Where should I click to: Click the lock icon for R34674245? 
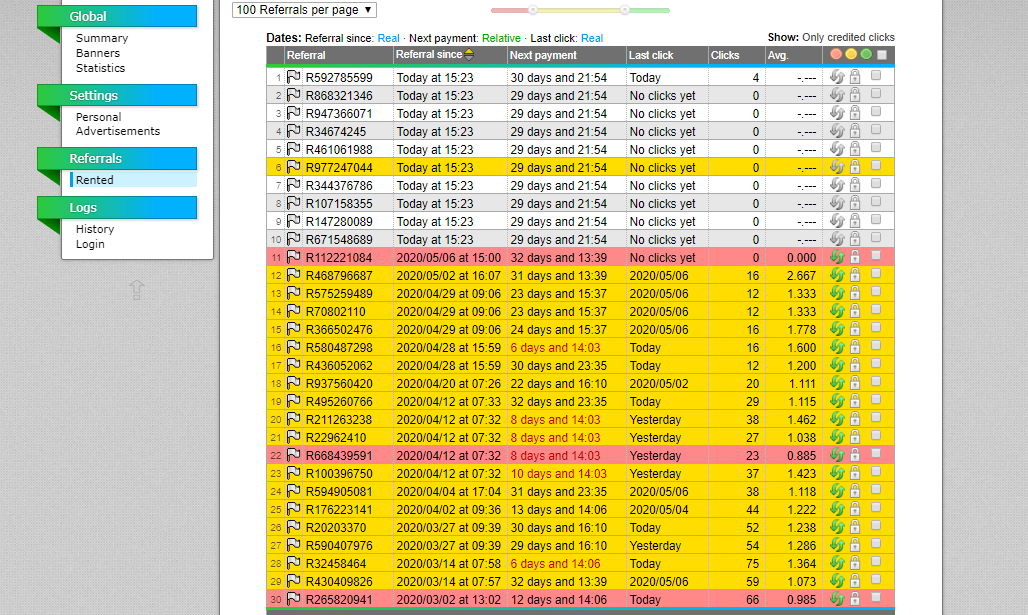(855, 130)
